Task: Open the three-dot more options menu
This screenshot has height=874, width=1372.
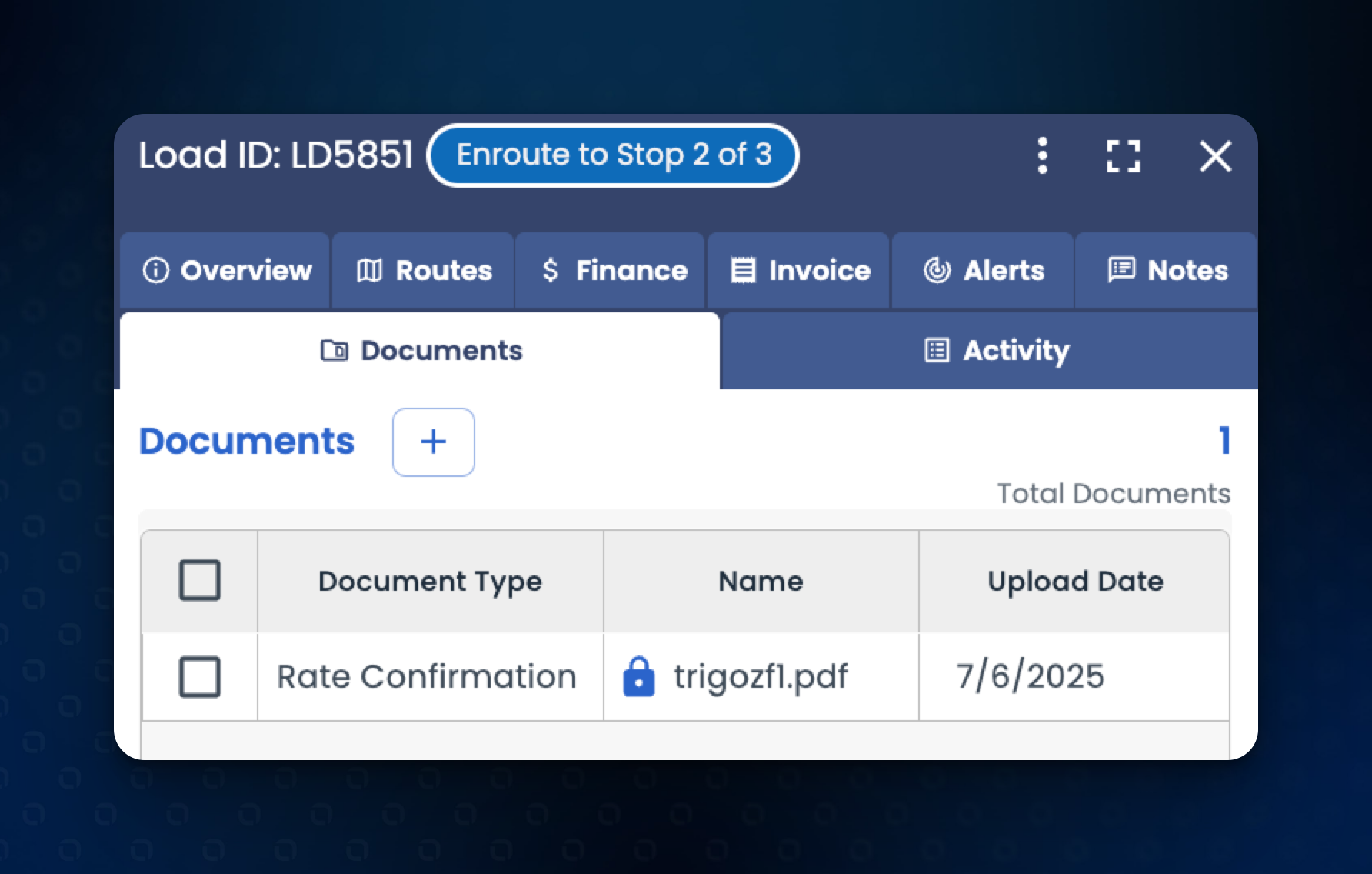Action: tap(1042, 156)
